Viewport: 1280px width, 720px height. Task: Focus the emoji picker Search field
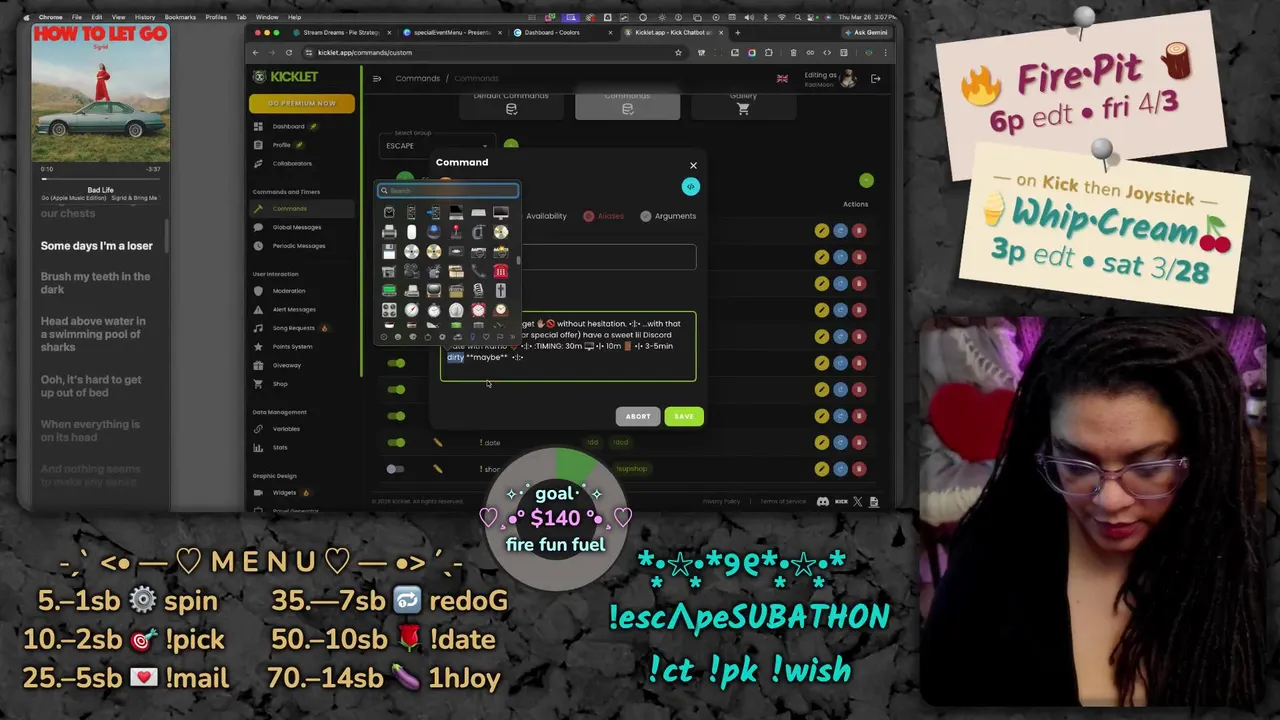[448, 190]
